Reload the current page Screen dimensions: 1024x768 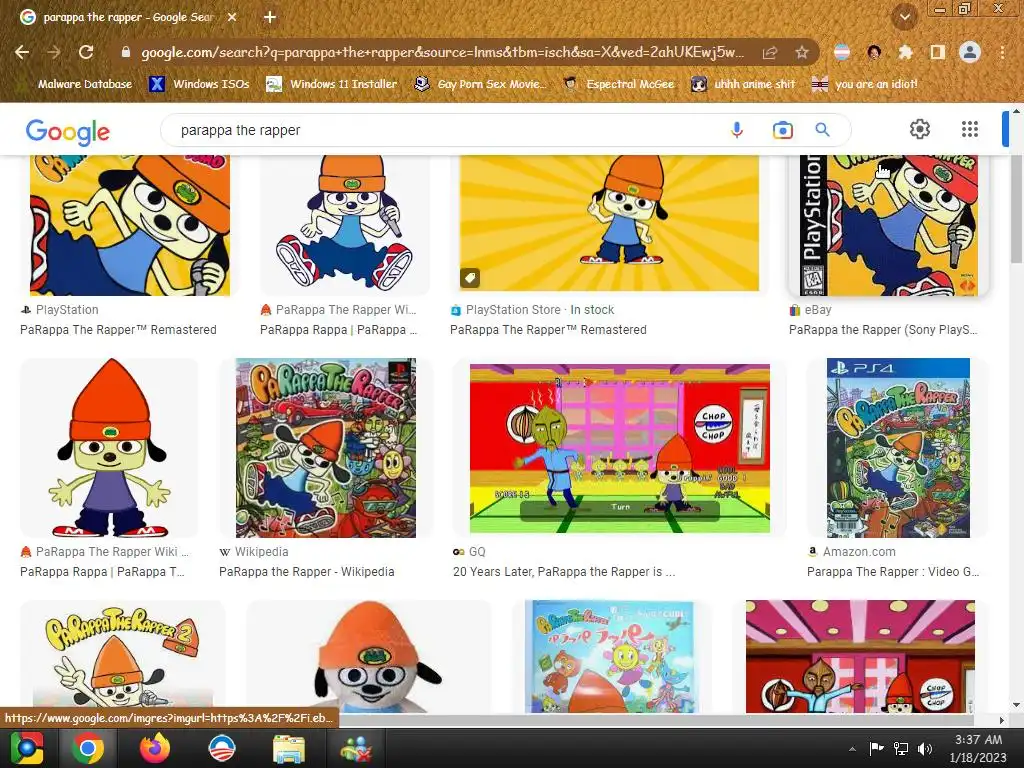click(x=86, y=52)
